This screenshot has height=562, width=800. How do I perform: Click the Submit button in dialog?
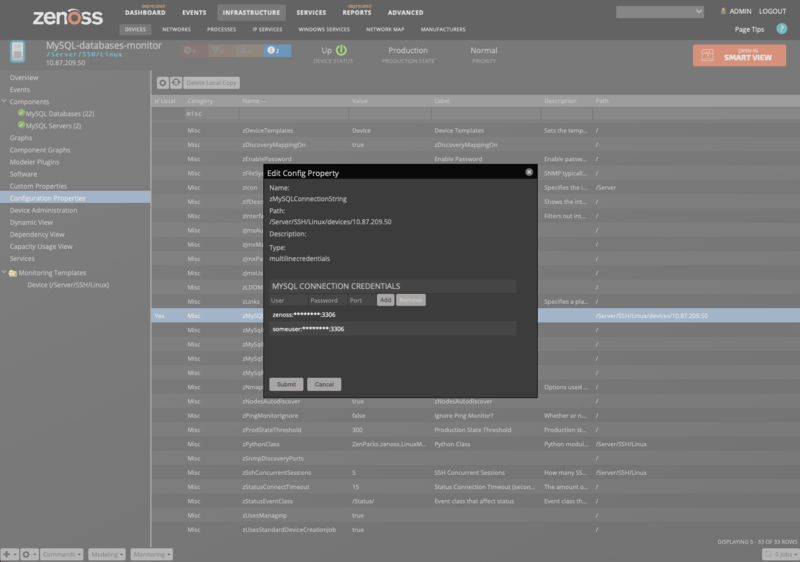click(286, 384)
